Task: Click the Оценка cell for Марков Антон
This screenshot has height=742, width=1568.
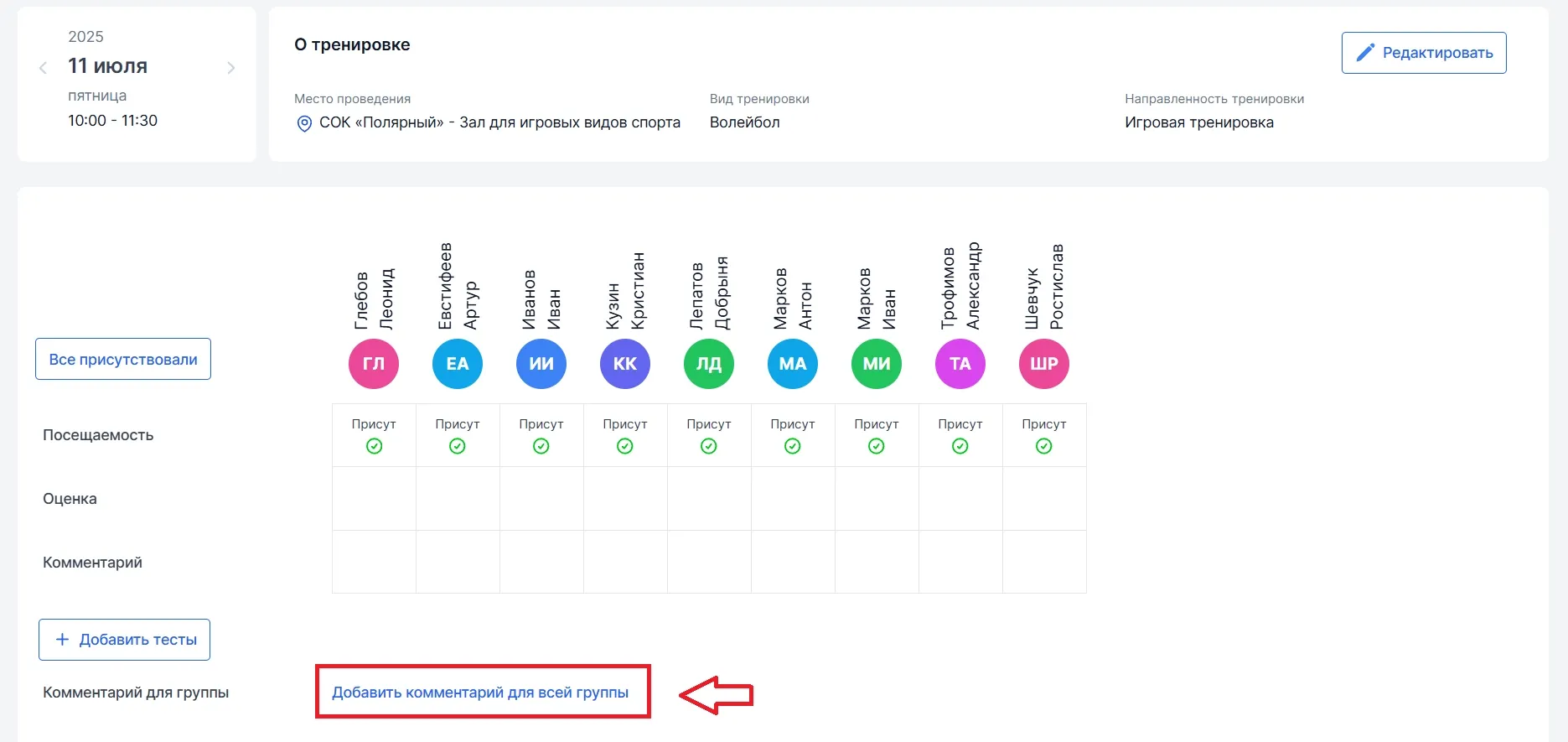Action: pos(793,499)
